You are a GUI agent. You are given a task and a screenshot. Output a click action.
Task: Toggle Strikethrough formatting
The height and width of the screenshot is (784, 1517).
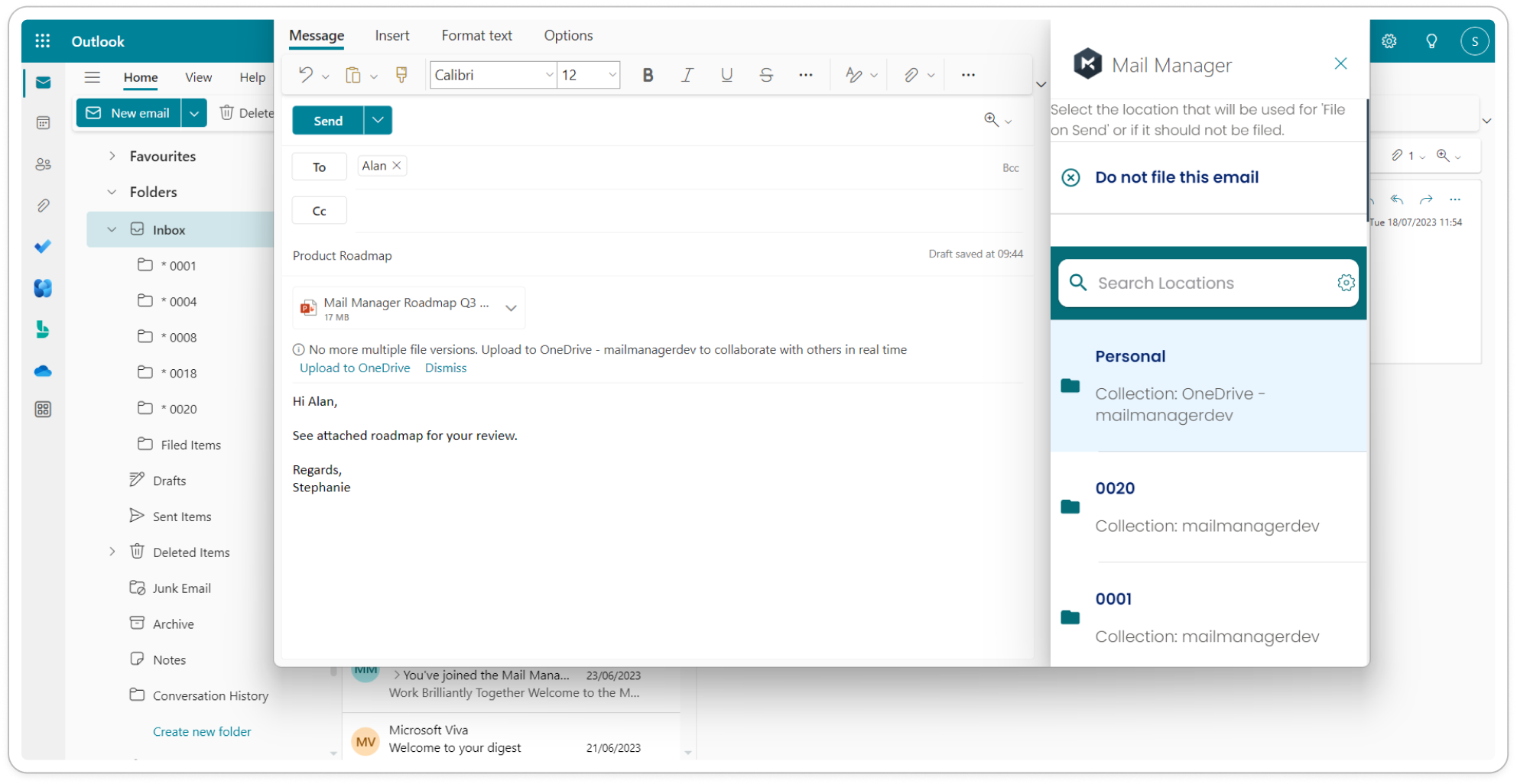(766, 75)
